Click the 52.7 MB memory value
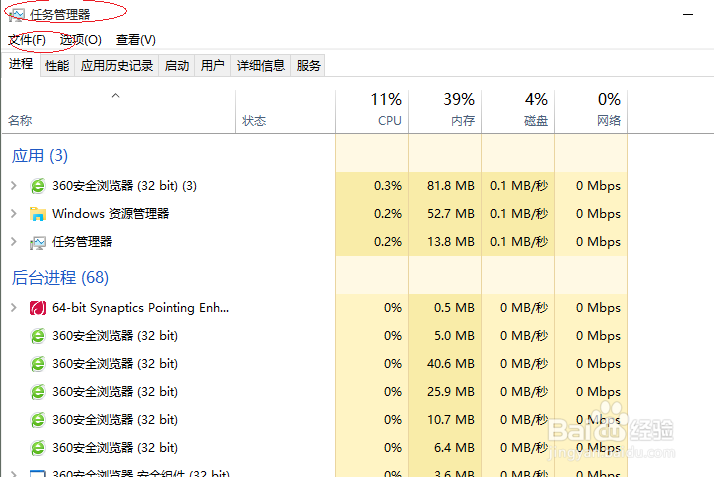The image size is (714, 477). point(451,213)
